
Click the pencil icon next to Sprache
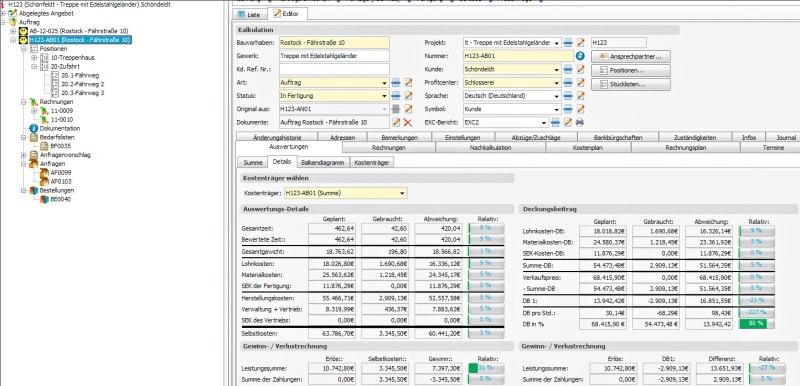[x=581, y=96]
